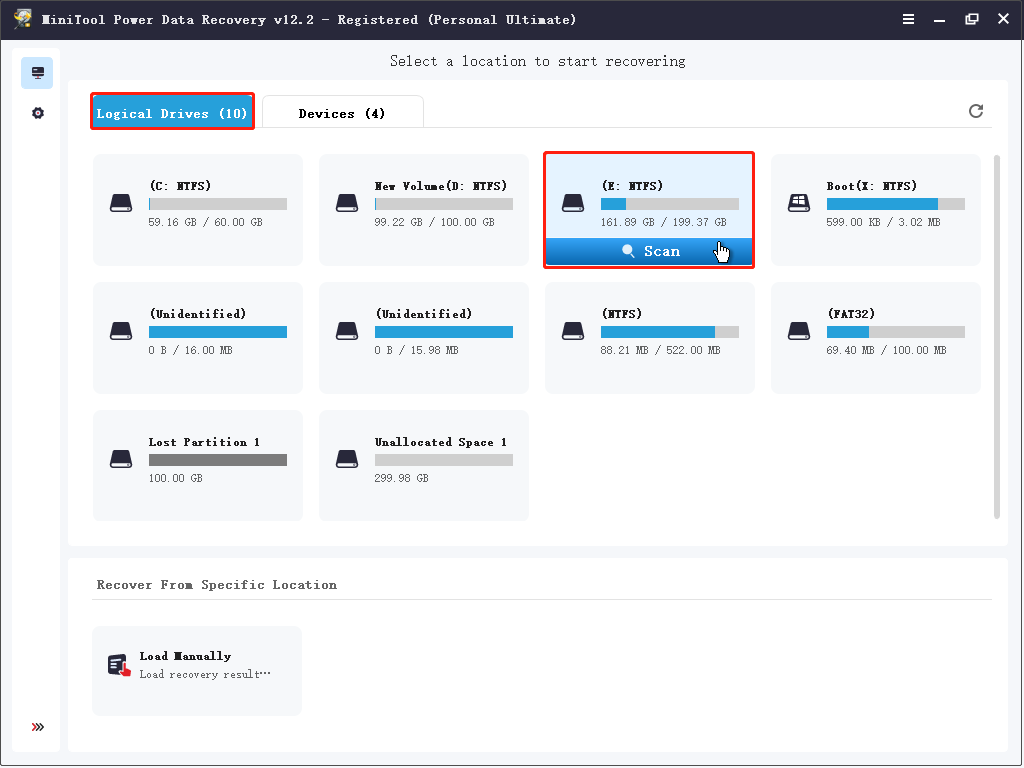1024x768 pixels.
Task: Click the Lost Partition 1 drive icon
Action: (121, 459)
